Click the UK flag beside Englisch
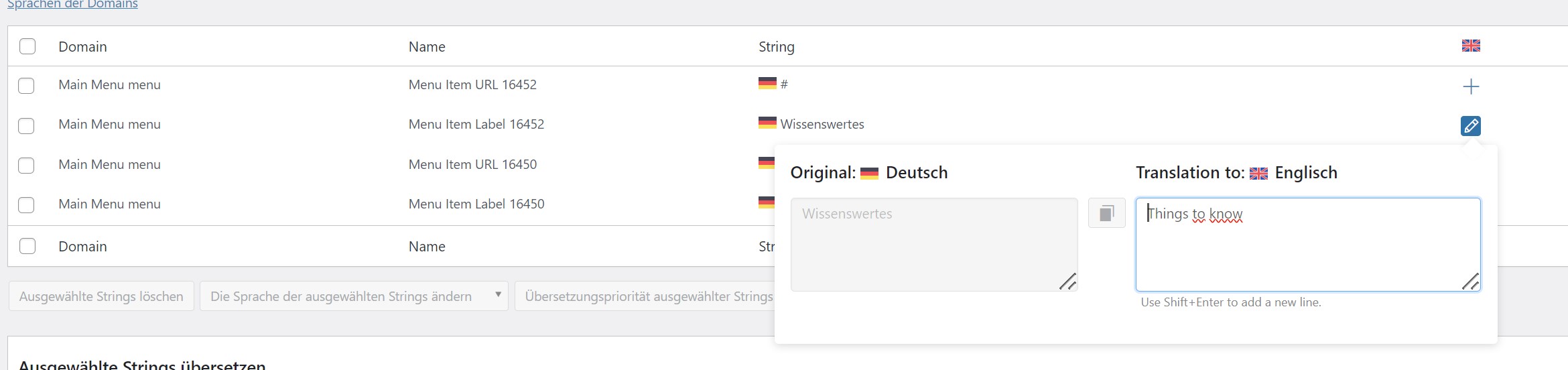 [x=1258, y=173]
